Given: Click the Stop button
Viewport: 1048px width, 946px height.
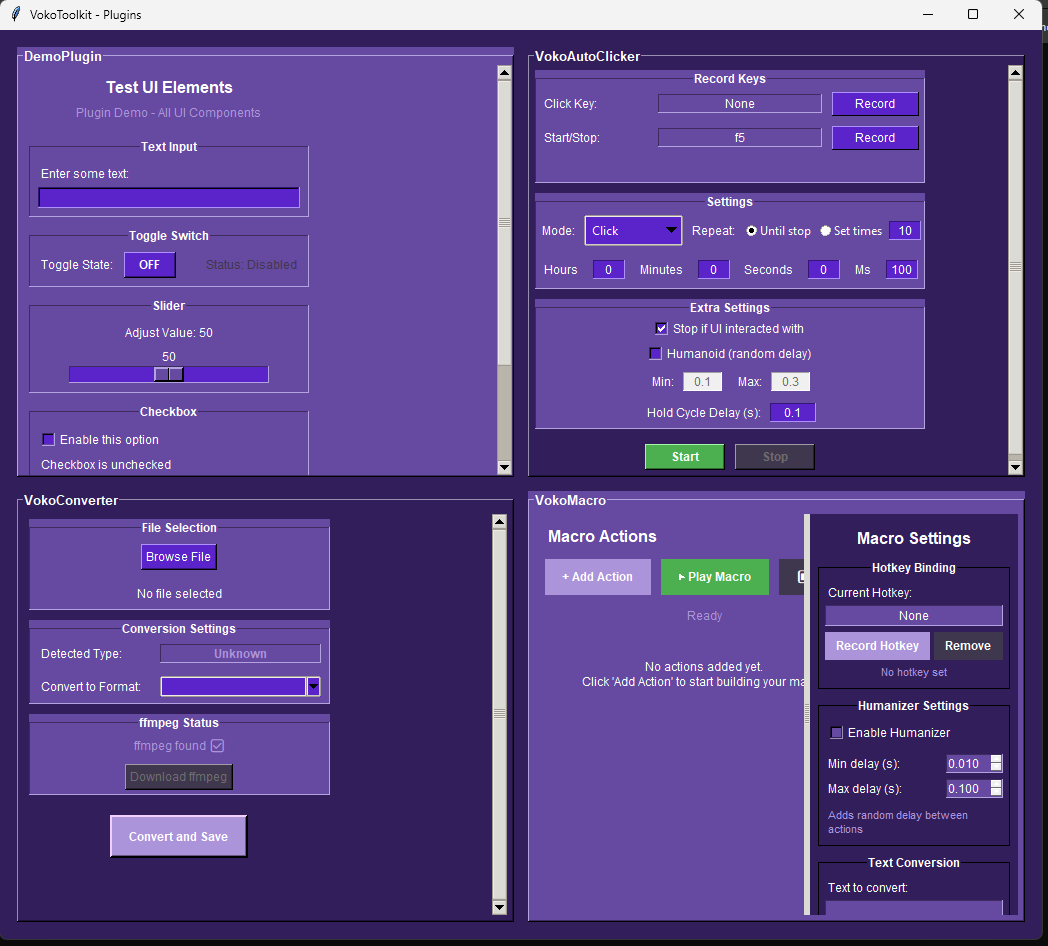Looking at the screenshot, I should [775, 457].
